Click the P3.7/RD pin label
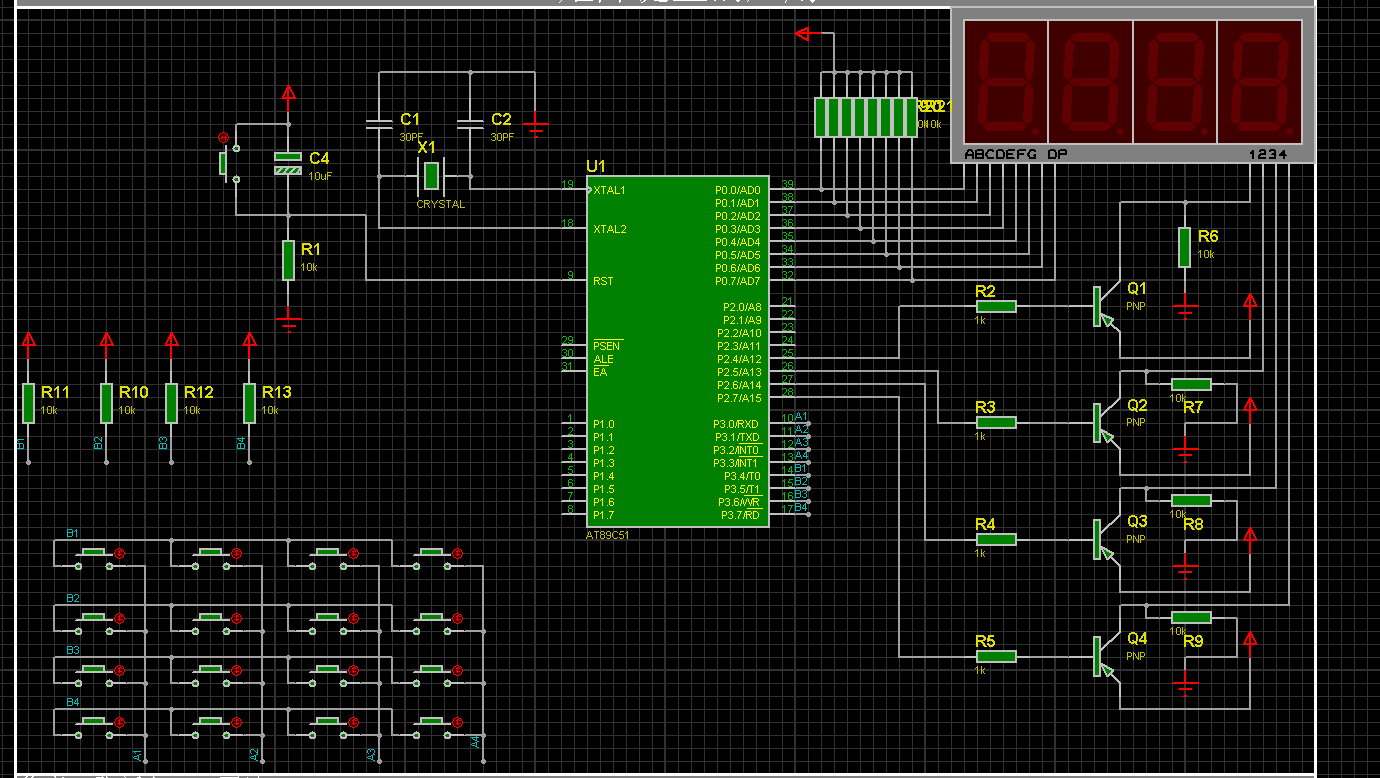Viewport: 1380px width, 778px height. click(x=741, y=515)
